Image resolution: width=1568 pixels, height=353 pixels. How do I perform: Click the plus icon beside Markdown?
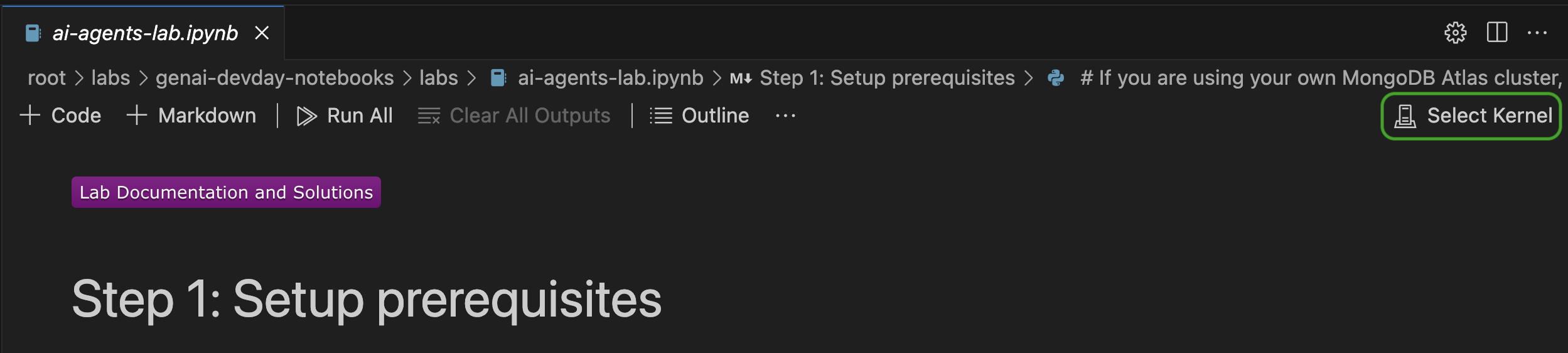coord(137,116)
